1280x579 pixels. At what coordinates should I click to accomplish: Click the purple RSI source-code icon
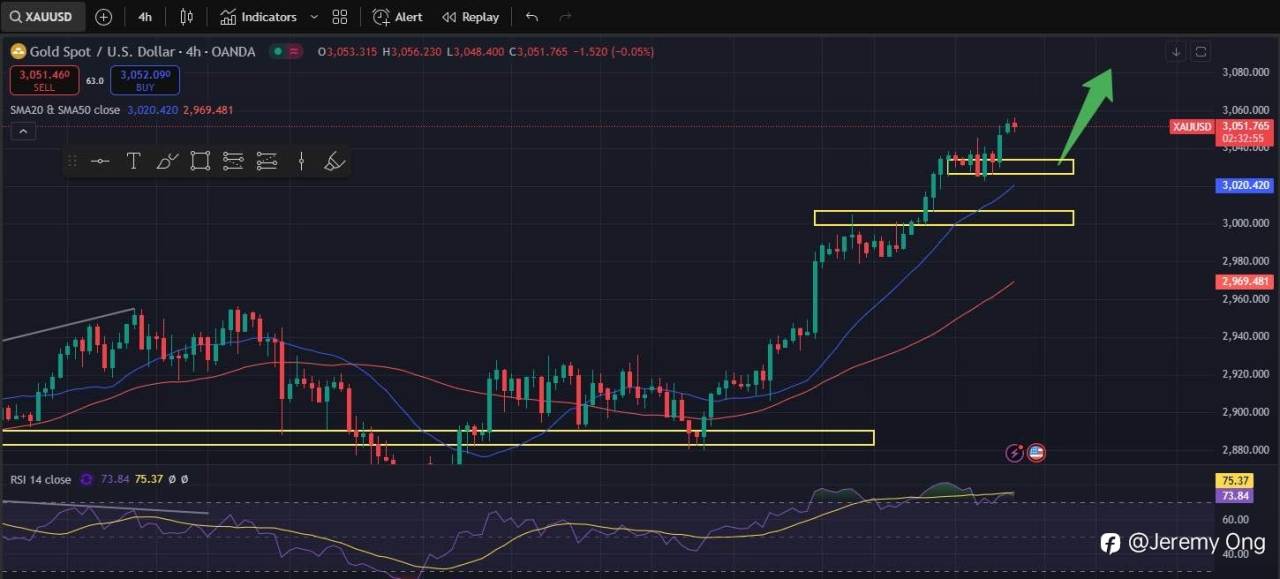click(87, 480)
